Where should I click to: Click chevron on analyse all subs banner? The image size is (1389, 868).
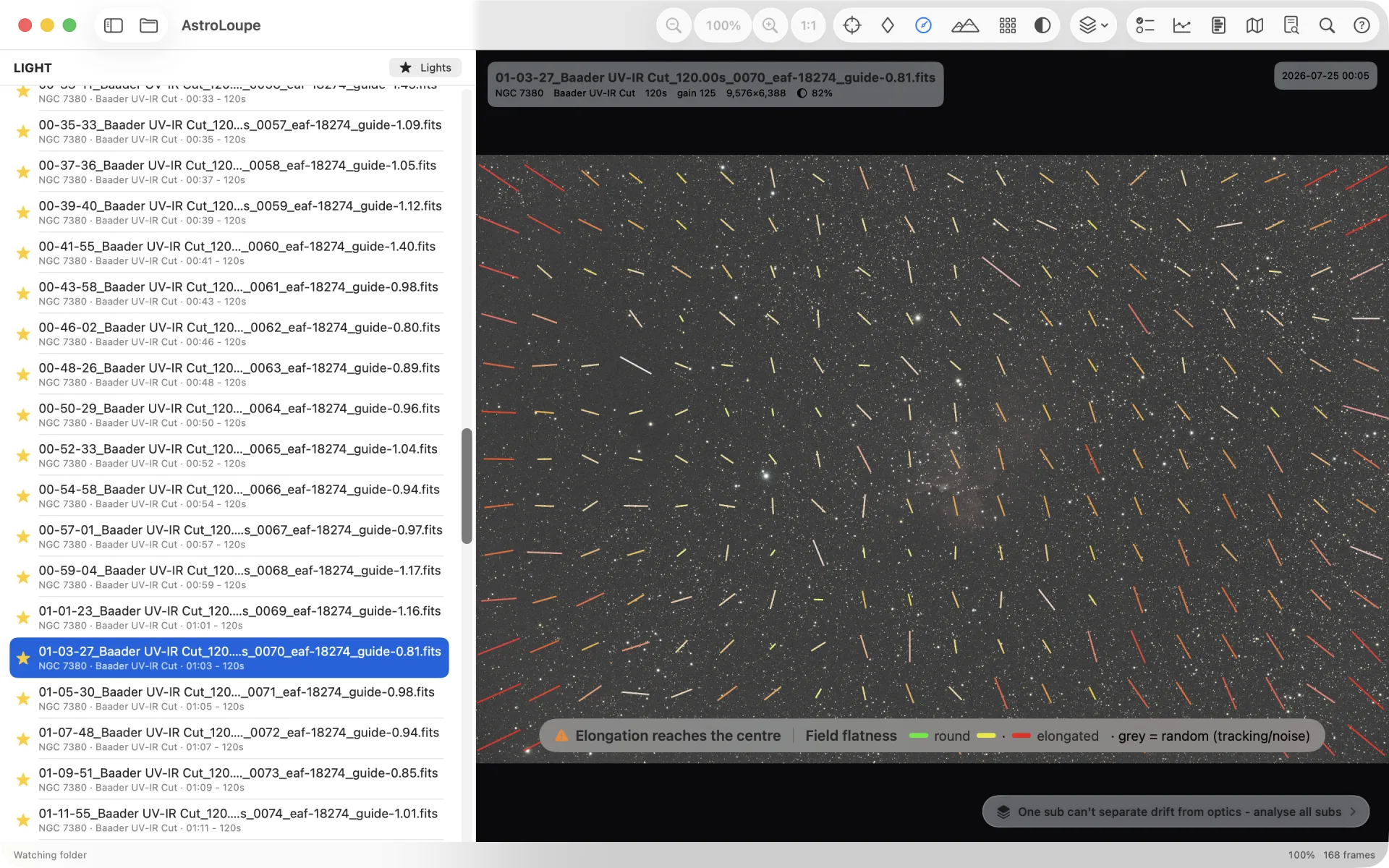coord(1353,812)
